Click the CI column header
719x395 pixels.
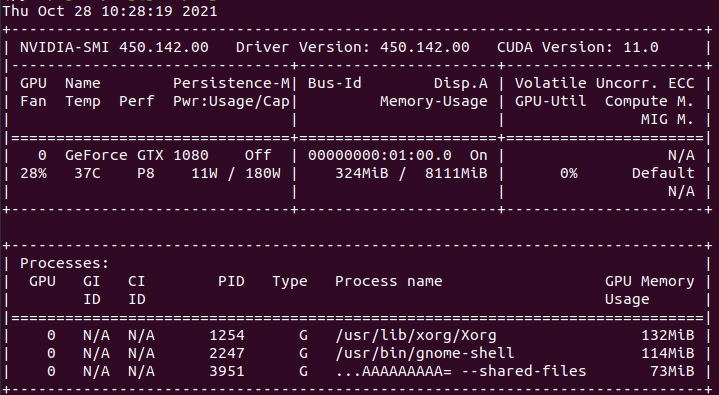coord(137,281)
